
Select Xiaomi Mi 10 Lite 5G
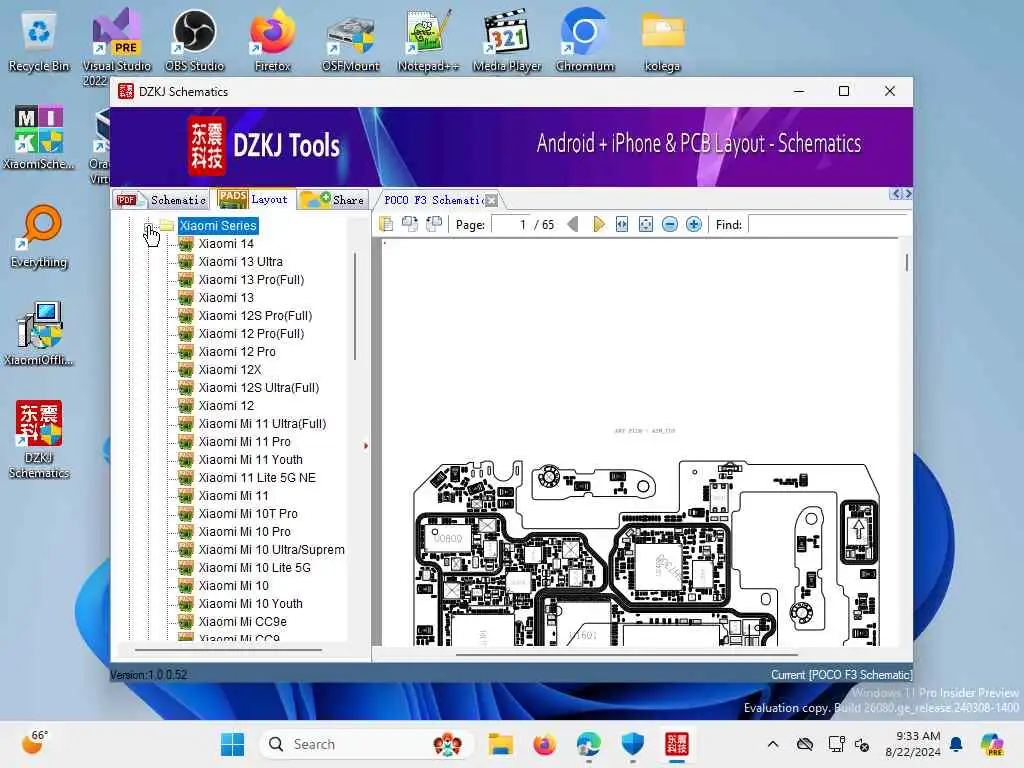(x=255, y=568)
